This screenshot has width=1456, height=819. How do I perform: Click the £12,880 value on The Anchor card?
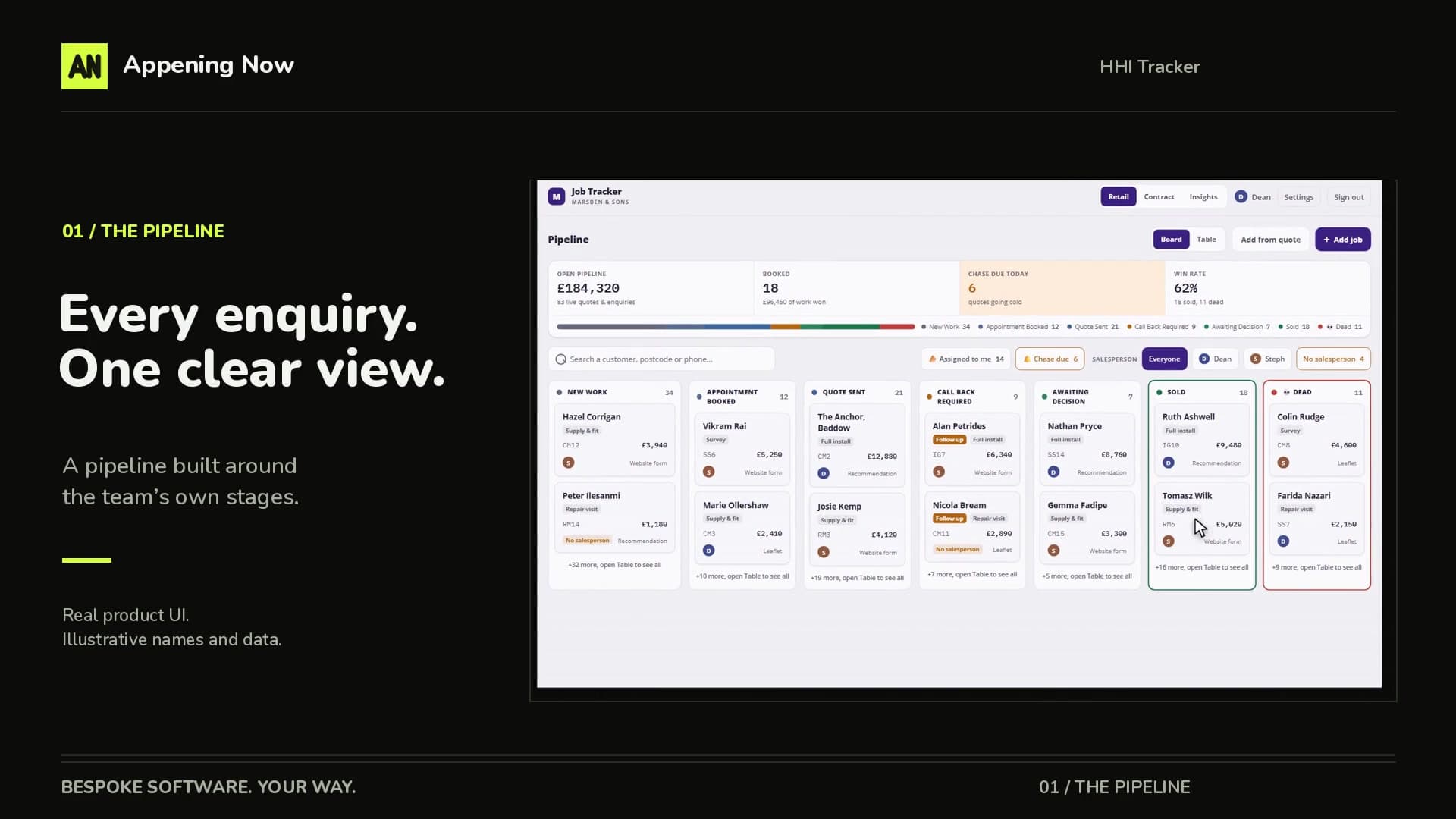[882, 457]
